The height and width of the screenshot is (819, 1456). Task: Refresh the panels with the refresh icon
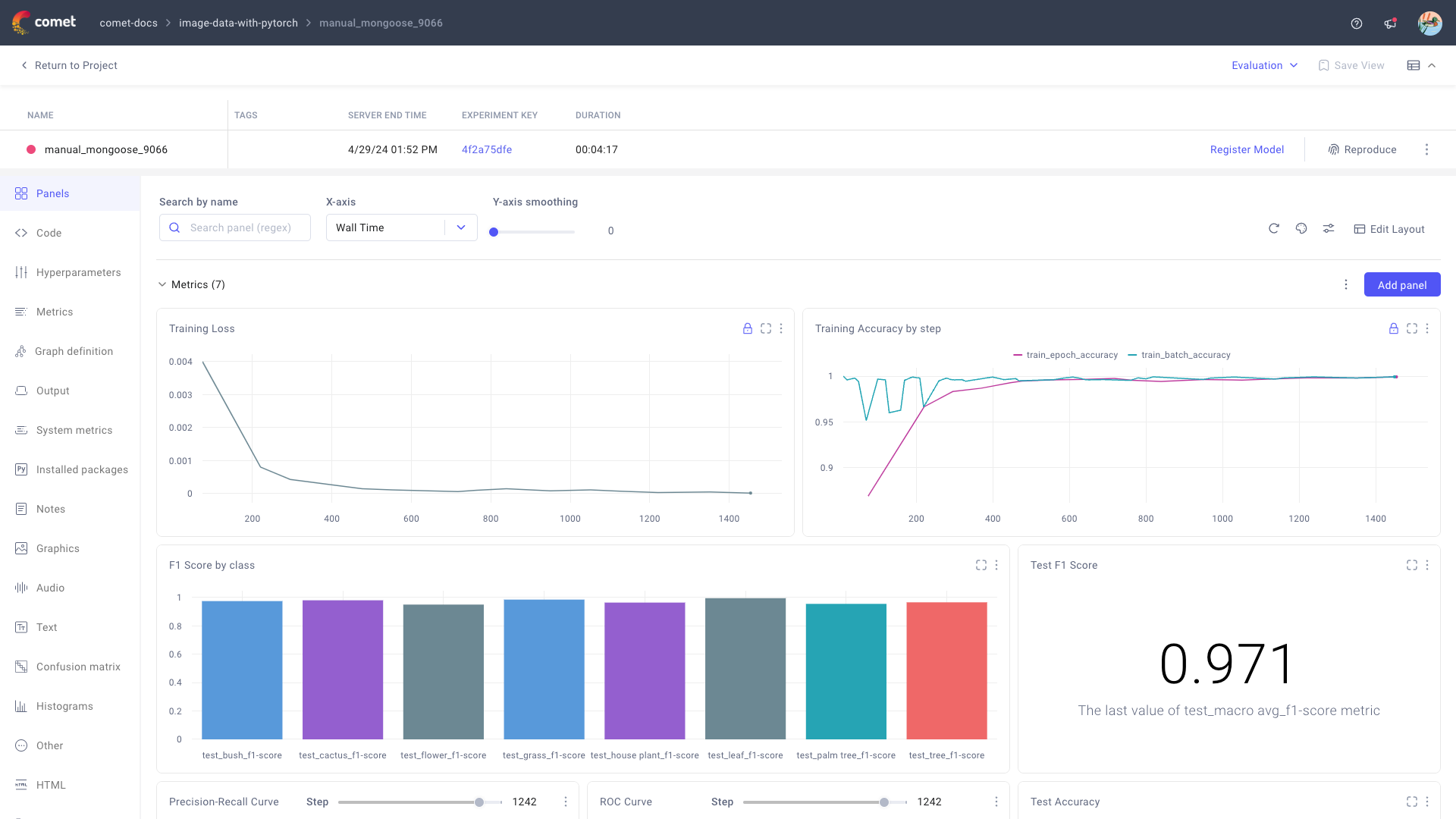point(1274,228)
